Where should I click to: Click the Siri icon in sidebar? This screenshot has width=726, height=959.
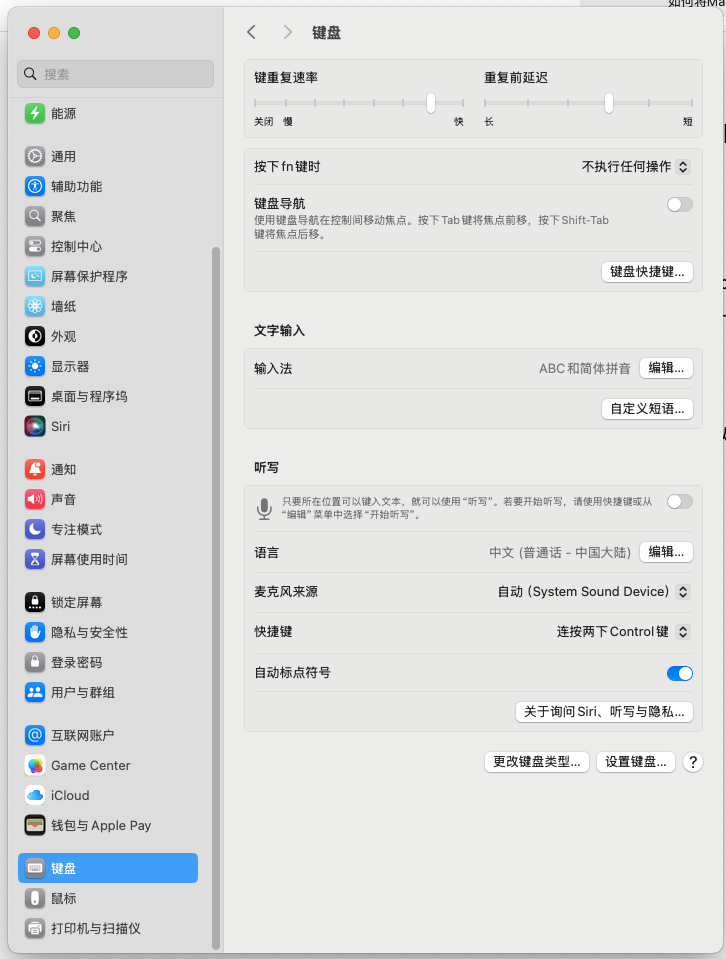coord(35,426)
